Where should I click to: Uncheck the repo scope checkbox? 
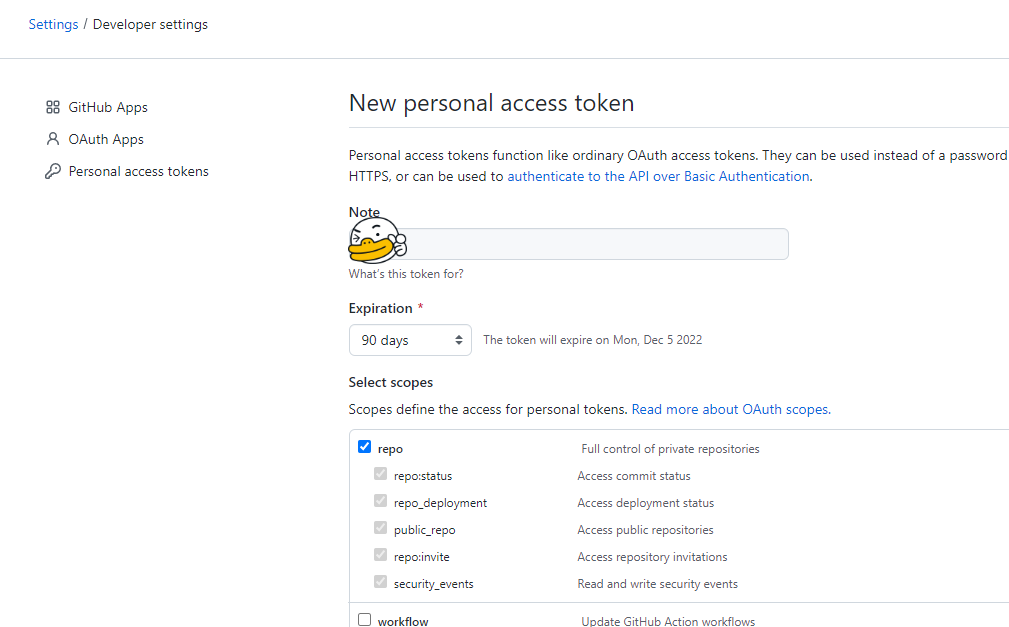point(364,447)
